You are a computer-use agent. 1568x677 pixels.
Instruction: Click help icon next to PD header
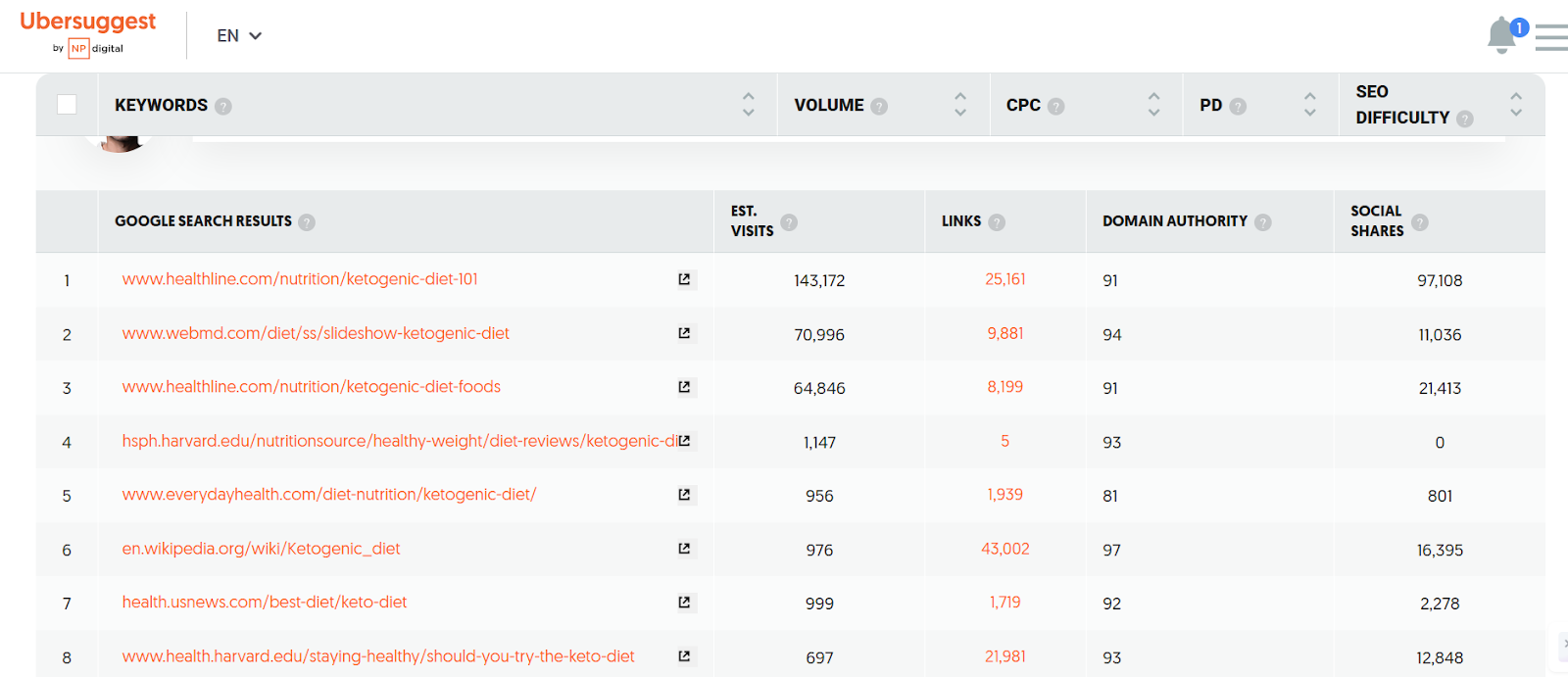click(x=1238, y=106)
